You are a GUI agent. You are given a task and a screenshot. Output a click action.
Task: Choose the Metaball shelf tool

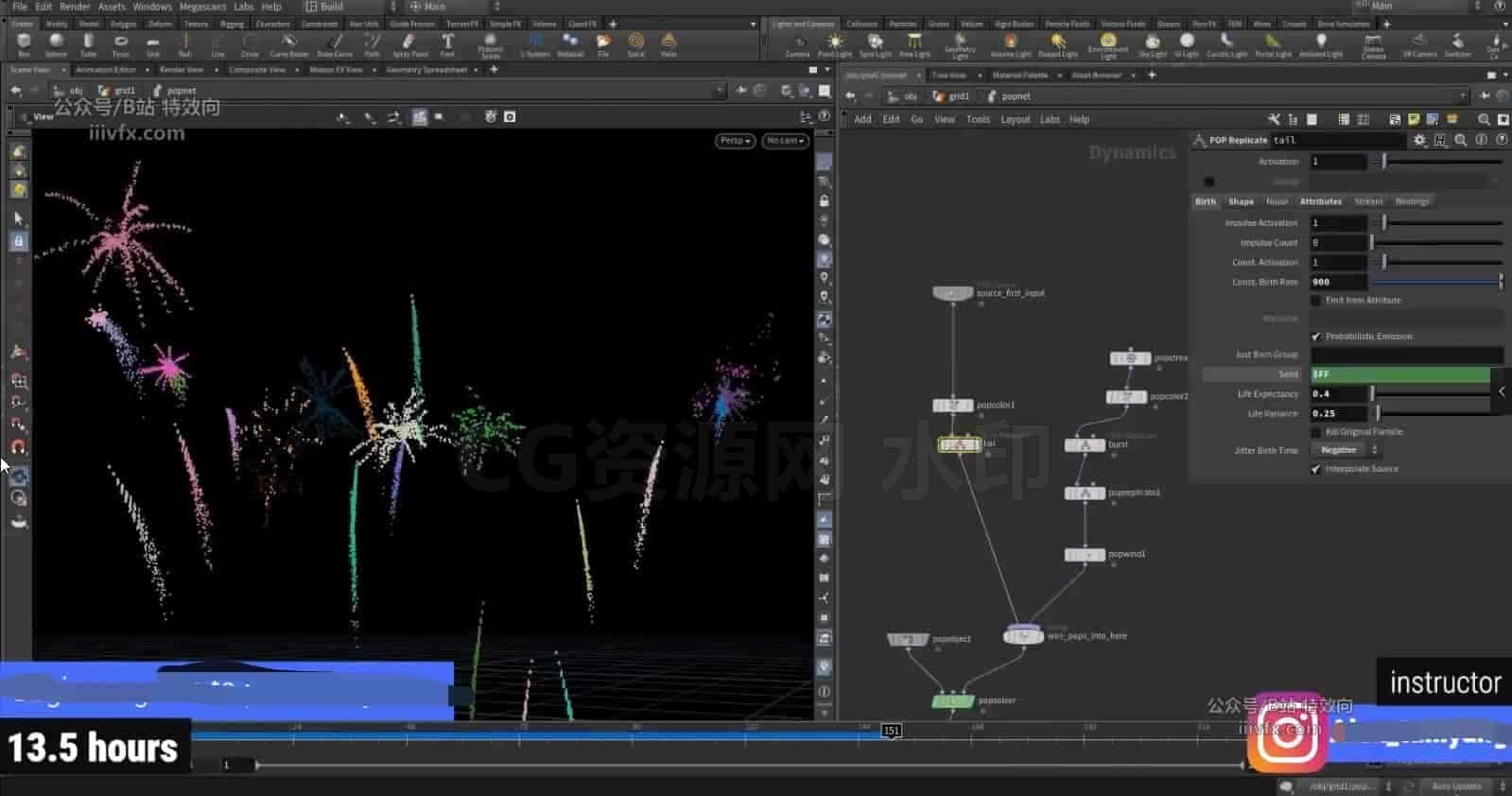(570, 44)
